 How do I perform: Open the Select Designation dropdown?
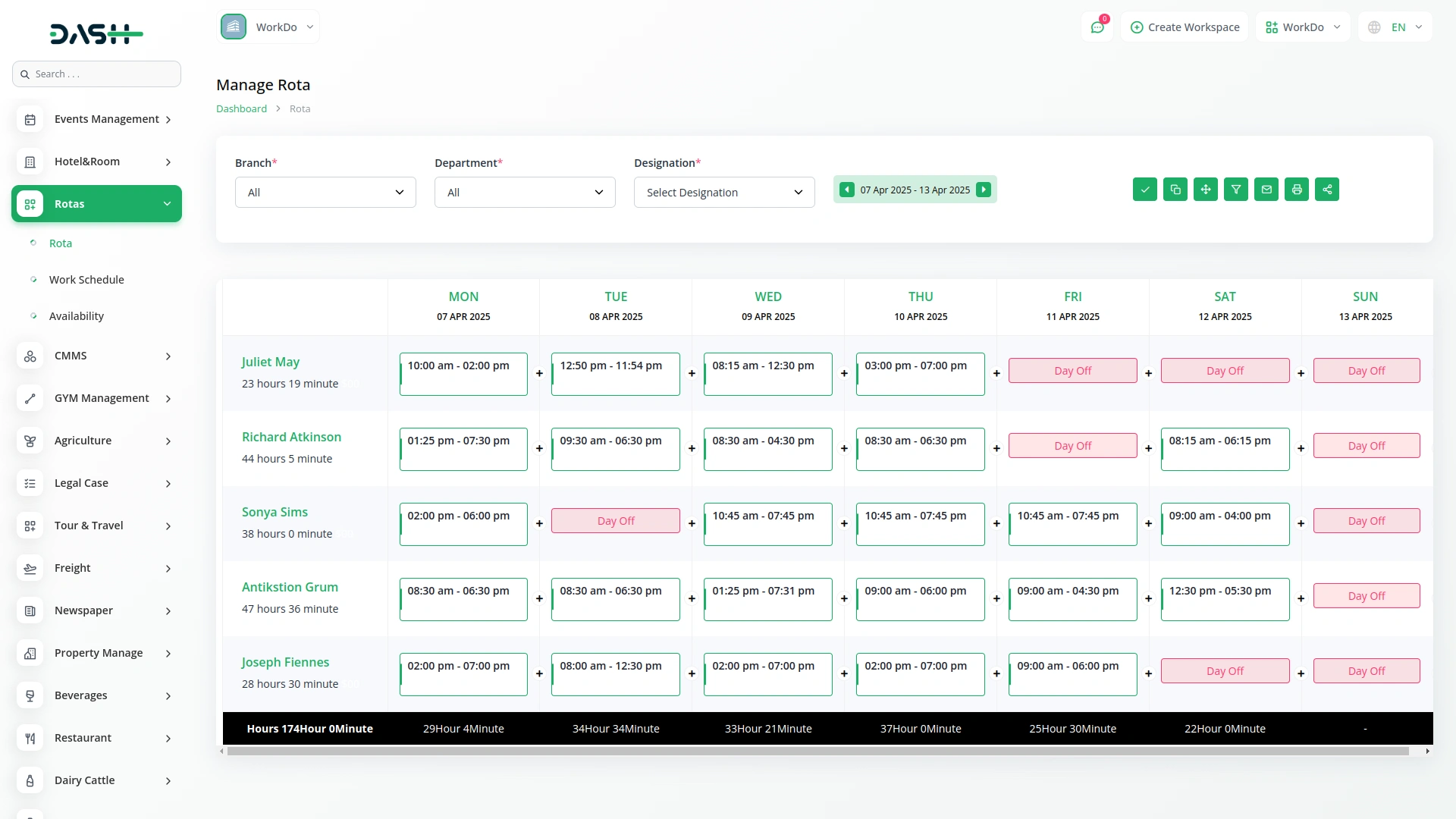click(724, 193)
